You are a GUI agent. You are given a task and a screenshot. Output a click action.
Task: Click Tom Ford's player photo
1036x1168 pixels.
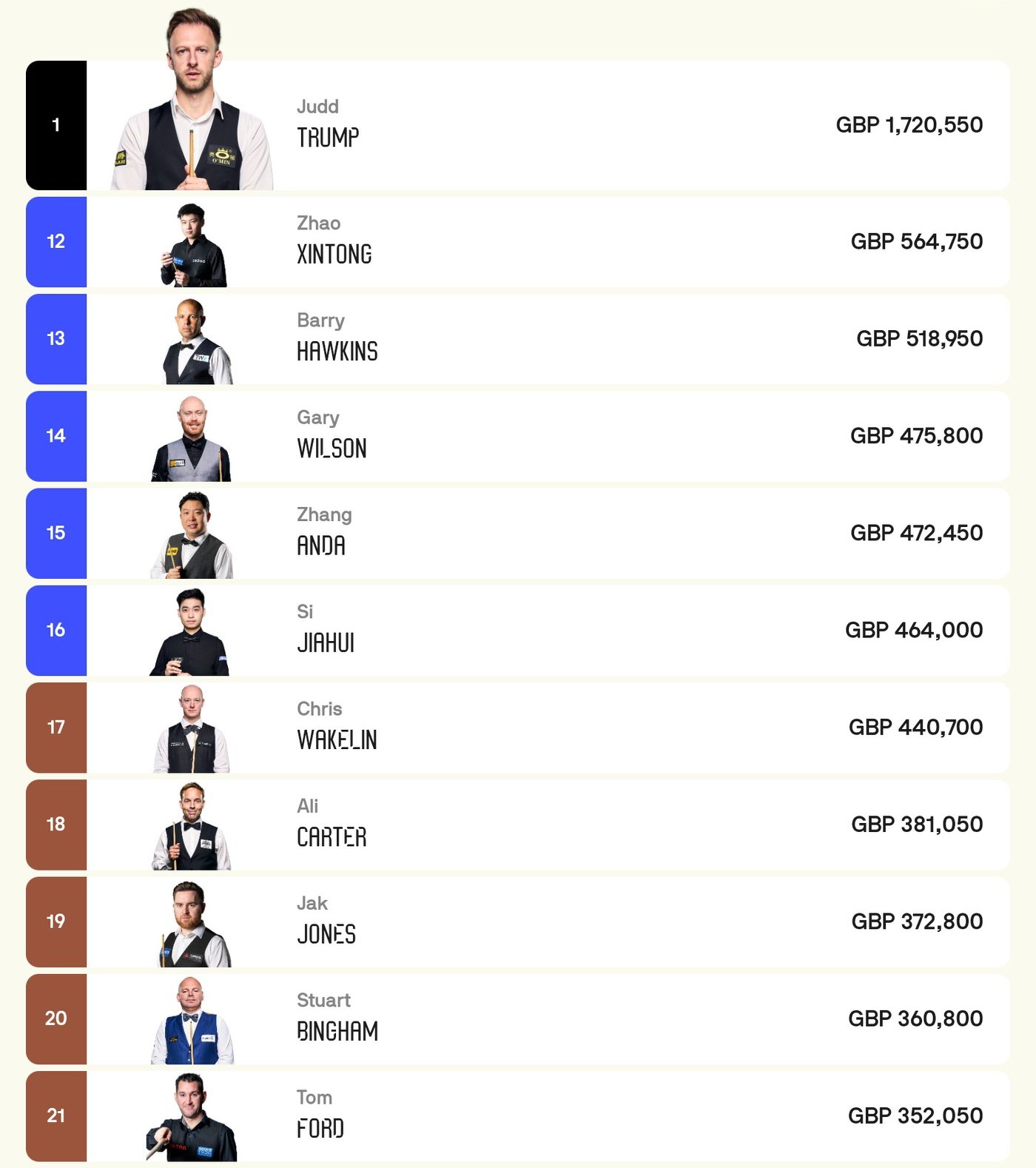click(x=192, y=1118)
